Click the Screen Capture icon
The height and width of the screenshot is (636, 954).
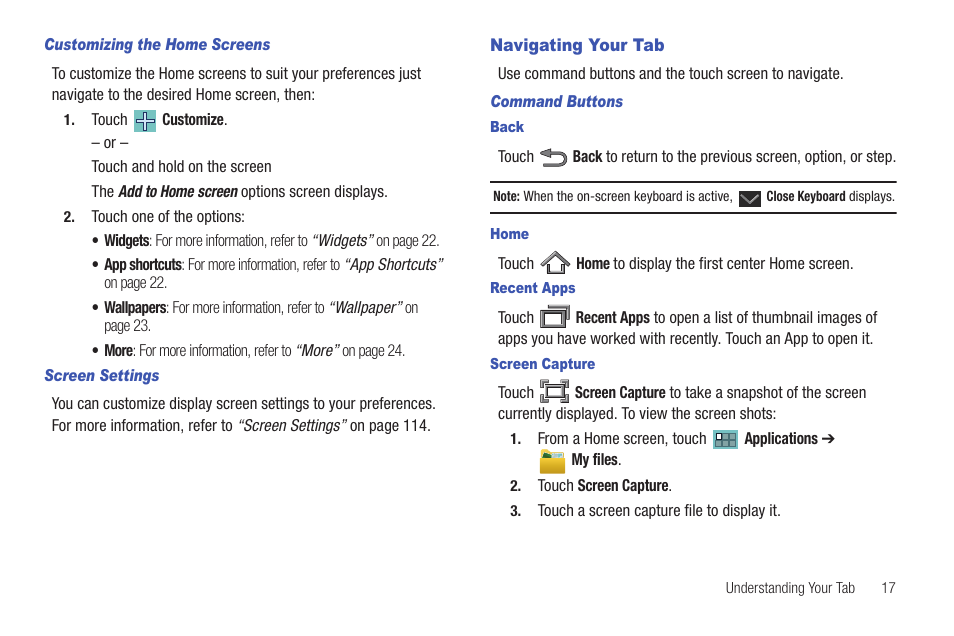coord(554,391)
